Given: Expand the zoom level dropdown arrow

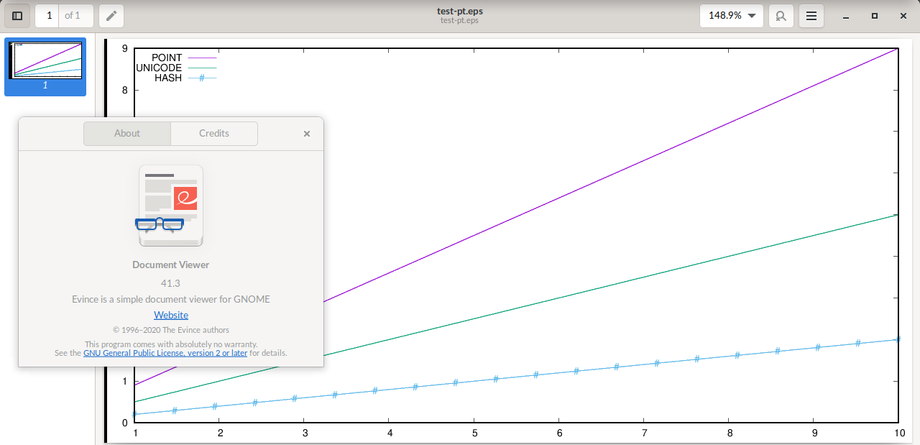Looking at the screenshot, I should (x=751, y=16).
